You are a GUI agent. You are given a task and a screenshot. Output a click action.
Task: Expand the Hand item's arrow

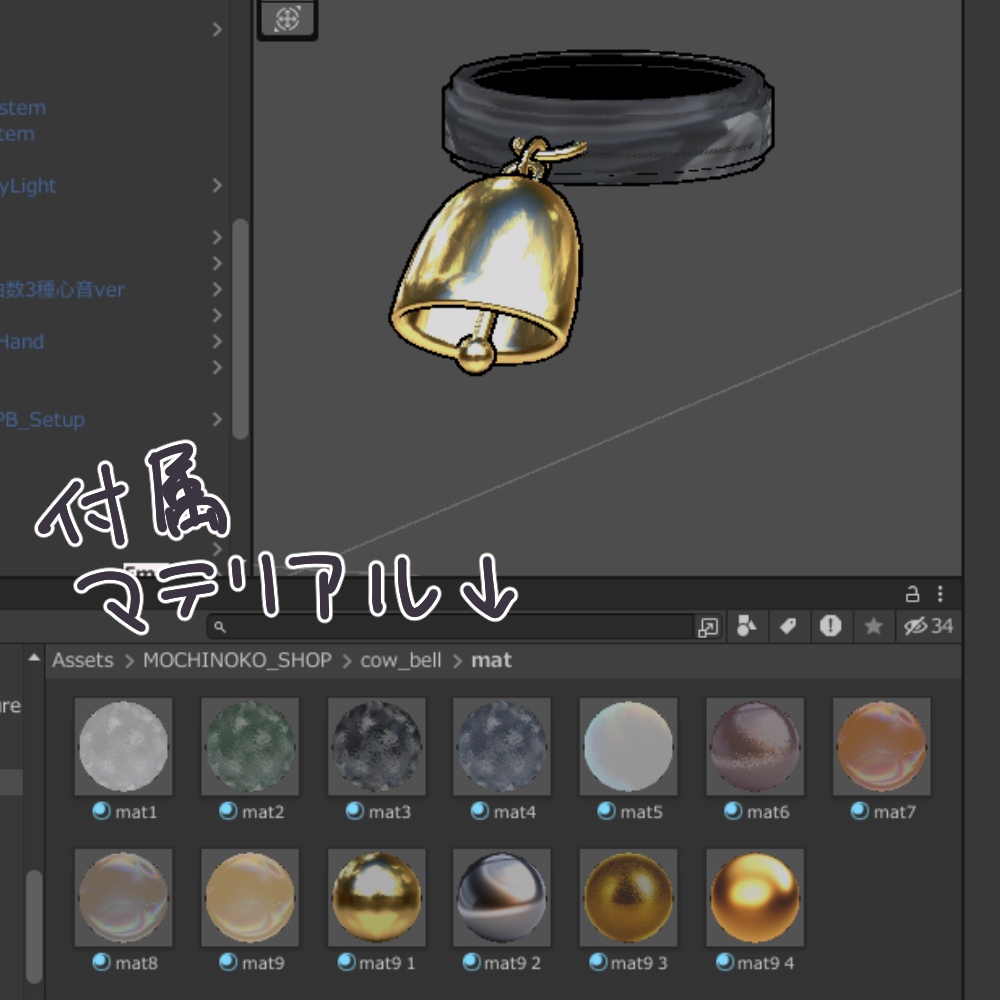(216, 341)
